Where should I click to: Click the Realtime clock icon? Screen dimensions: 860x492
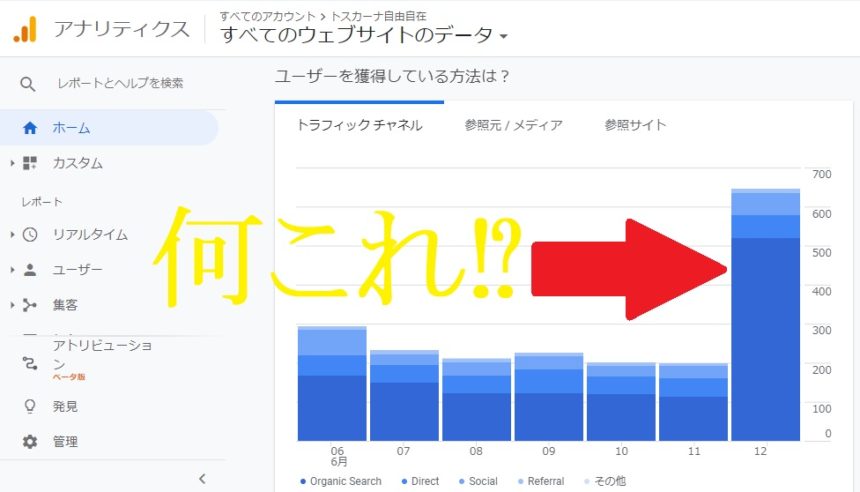point(30,235)
